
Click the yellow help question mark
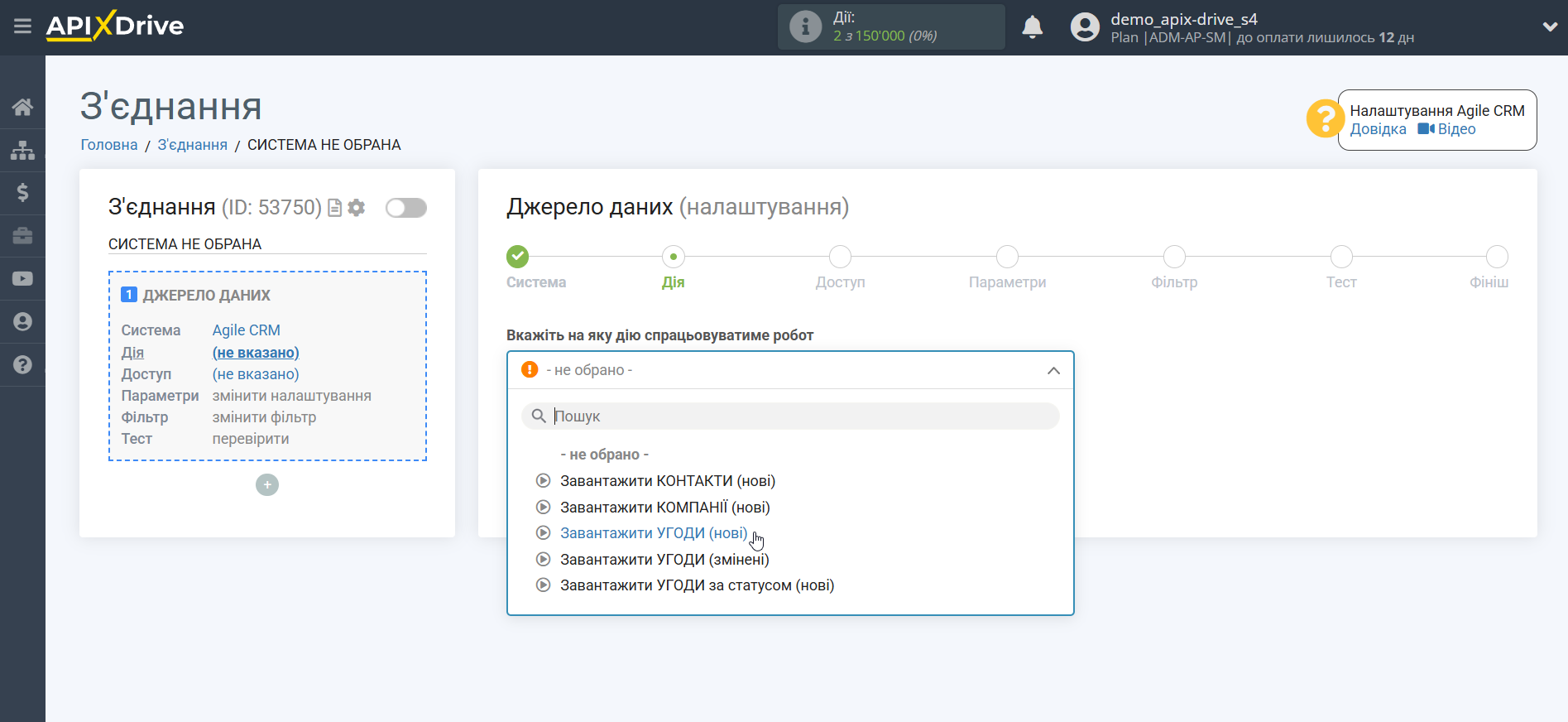(1325, 118)
